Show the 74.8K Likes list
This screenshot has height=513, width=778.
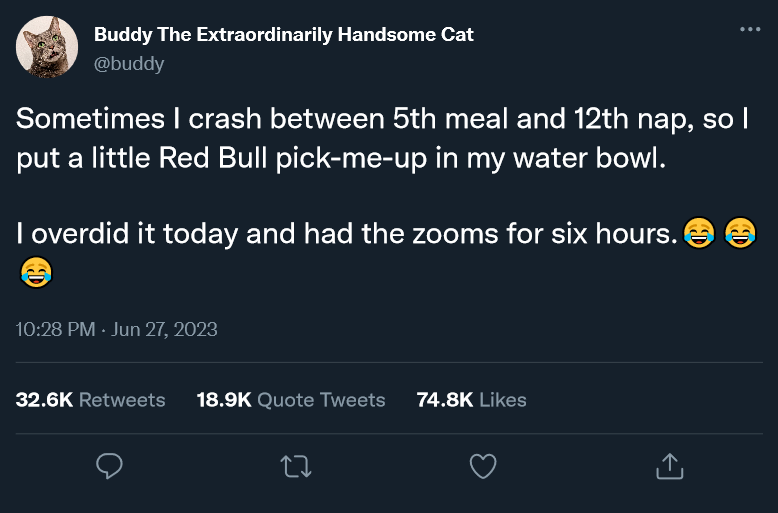471,400
